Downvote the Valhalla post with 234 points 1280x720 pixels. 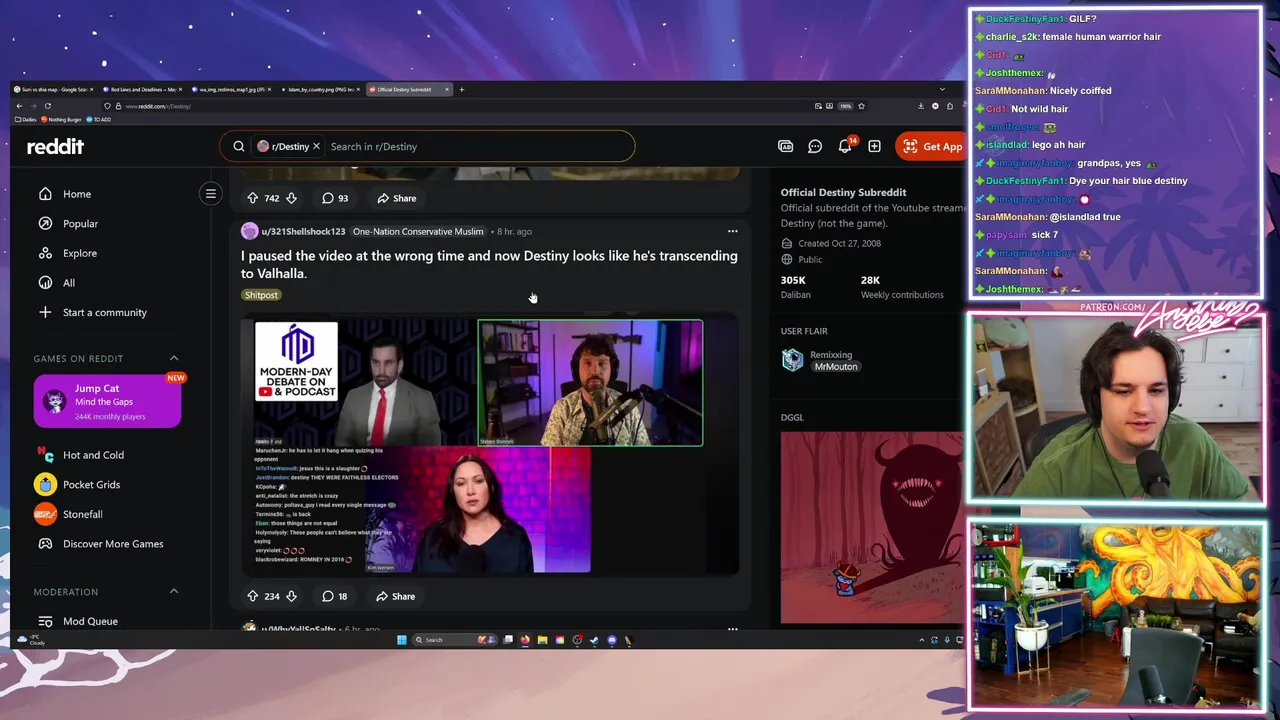[291, 596]
